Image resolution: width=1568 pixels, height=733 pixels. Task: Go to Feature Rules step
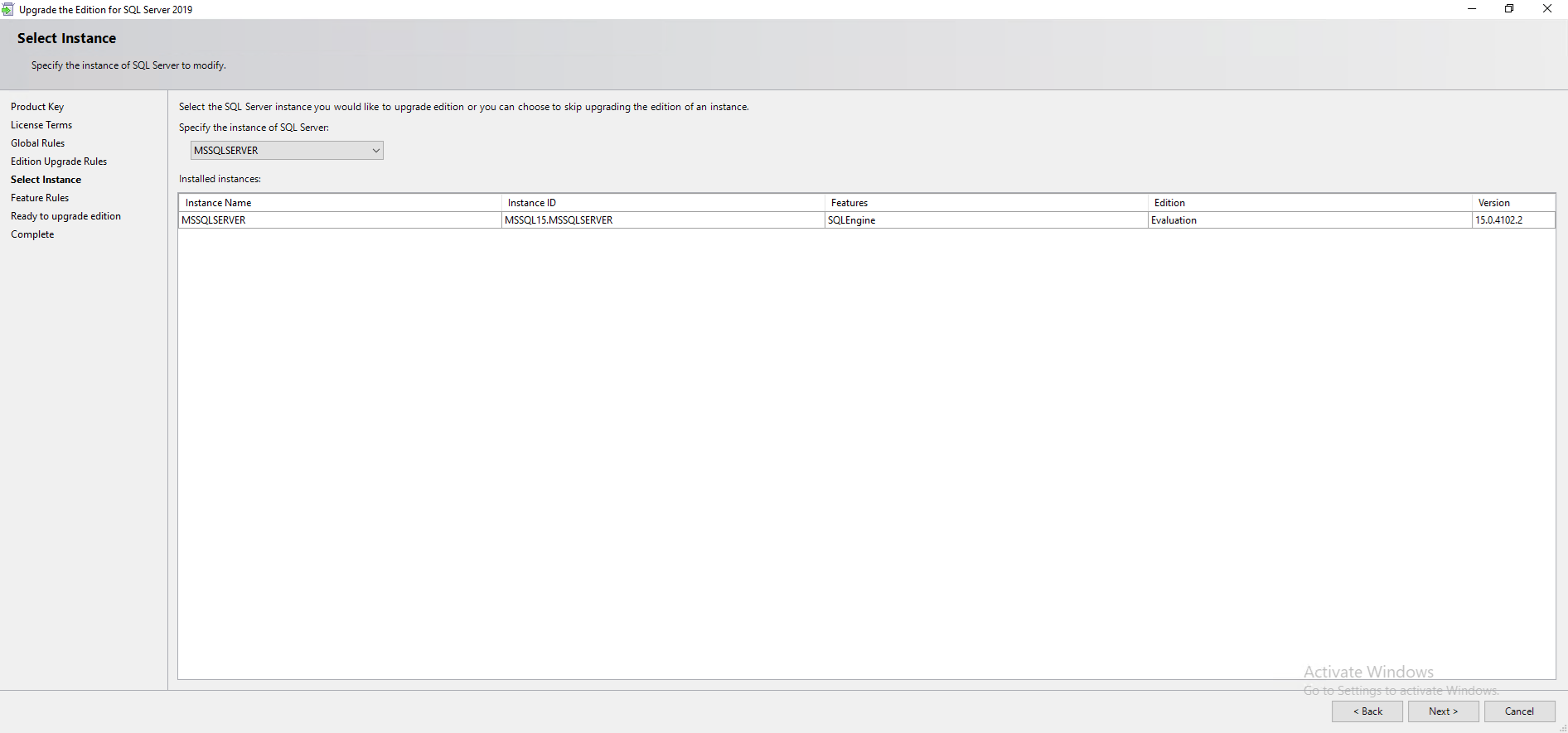[40, 198]
